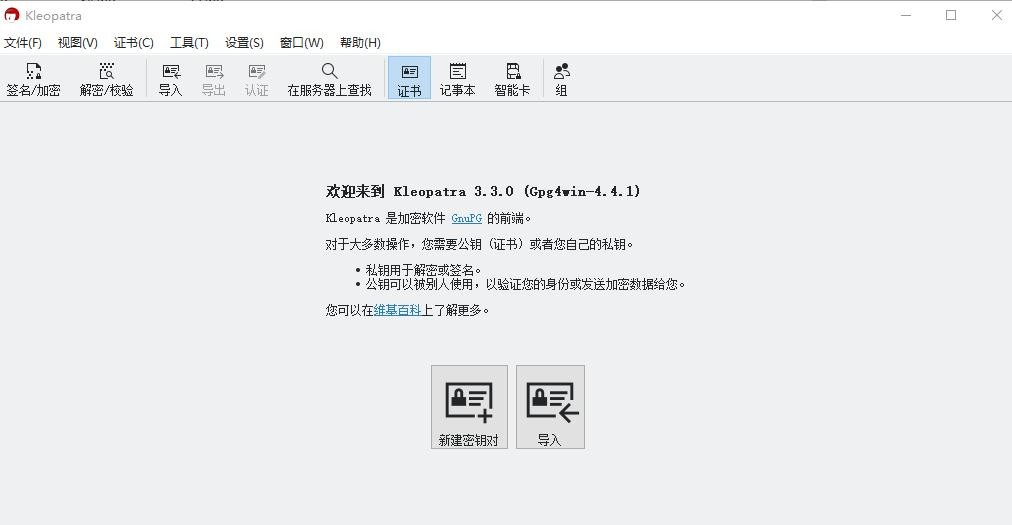The image size is (1012, 525).
Task: Click the line beginning 对于大多数操作
Action: [x=479, y=244]
